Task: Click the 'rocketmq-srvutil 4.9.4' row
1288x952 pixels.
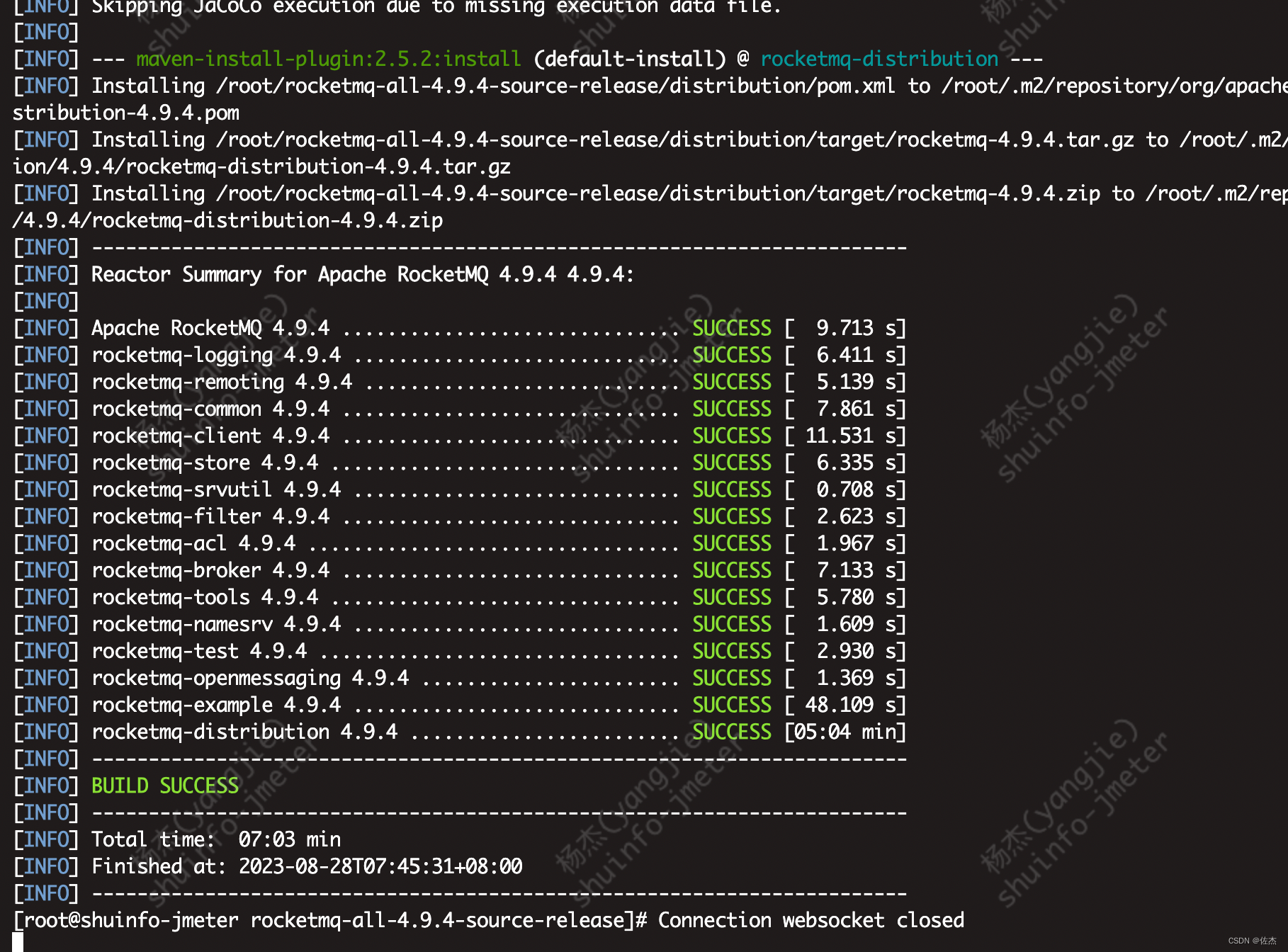Action: pyautogui.click(x=461, y=489)
